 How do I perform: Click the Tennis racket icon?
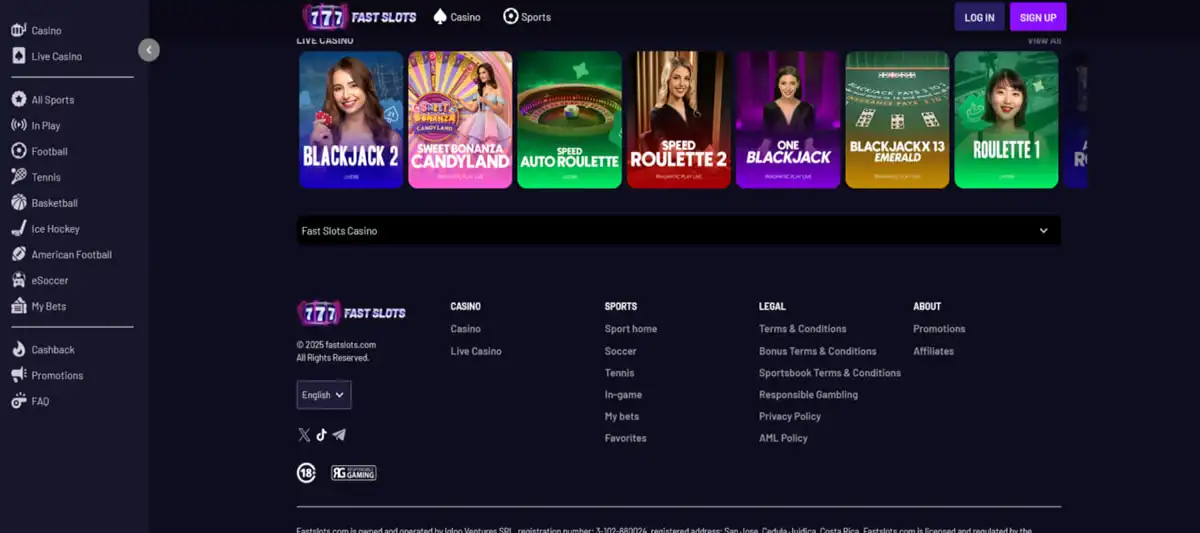[x=18, y=177]
